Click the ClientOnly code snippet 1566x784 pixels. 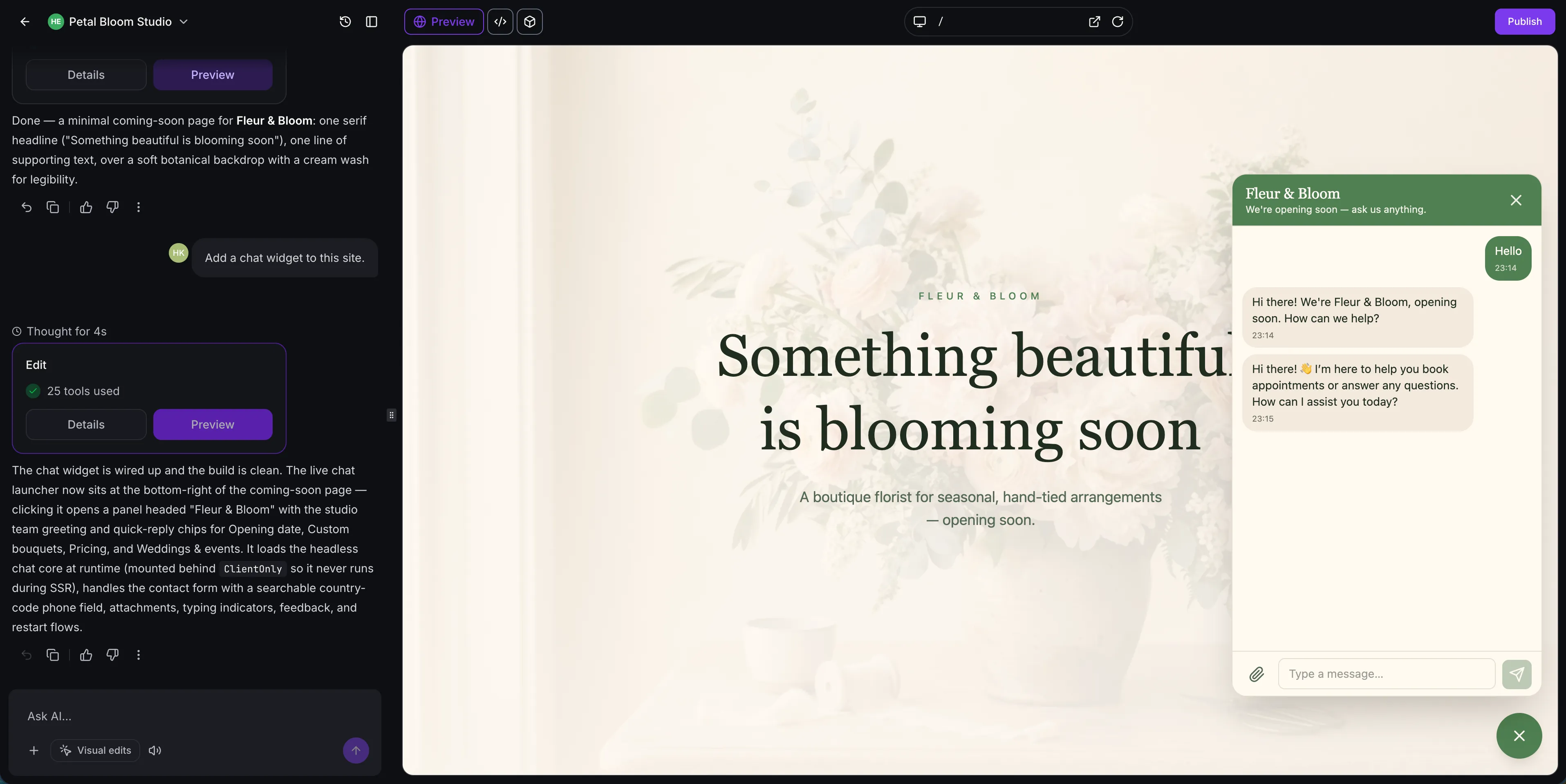pyautogui.click(x=253, y=569)
